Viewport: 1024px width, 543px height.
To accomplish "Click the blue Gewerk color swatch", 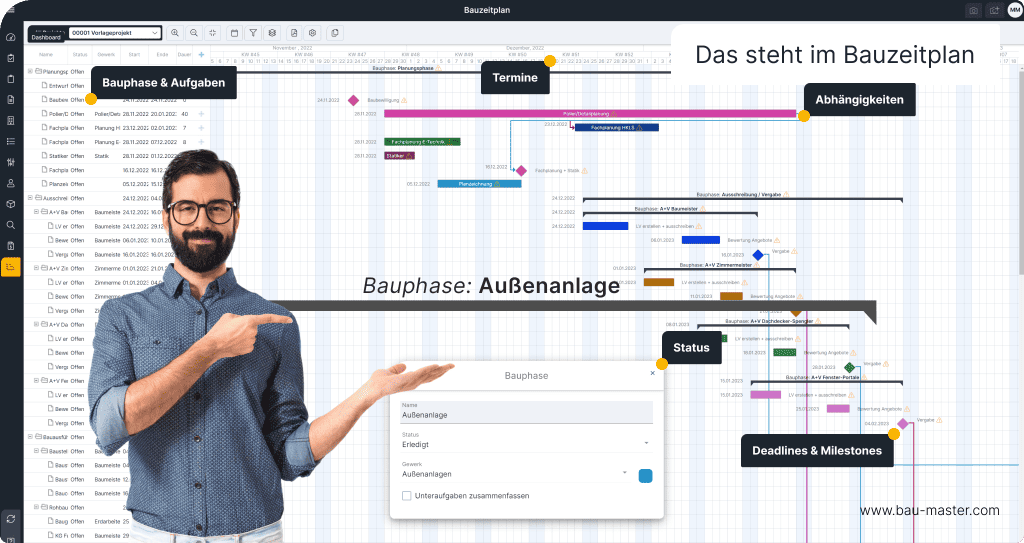I will click(645, 476).
